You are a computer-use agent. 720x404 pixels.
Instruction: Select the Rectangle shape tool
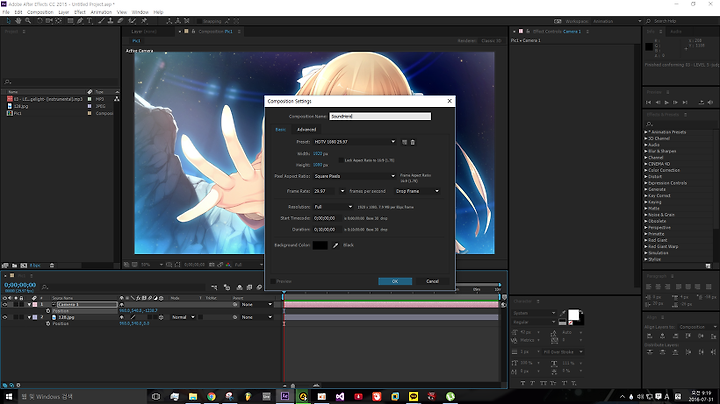pyautogui.click(x=71, y=21)
